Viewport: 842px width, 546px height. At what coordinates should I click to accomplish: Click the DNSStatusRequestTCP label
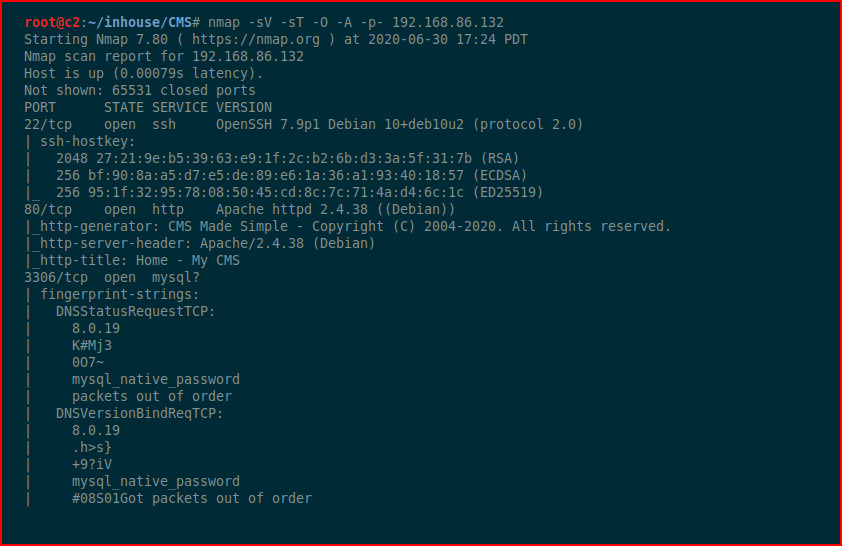click(x=135, y=312)
